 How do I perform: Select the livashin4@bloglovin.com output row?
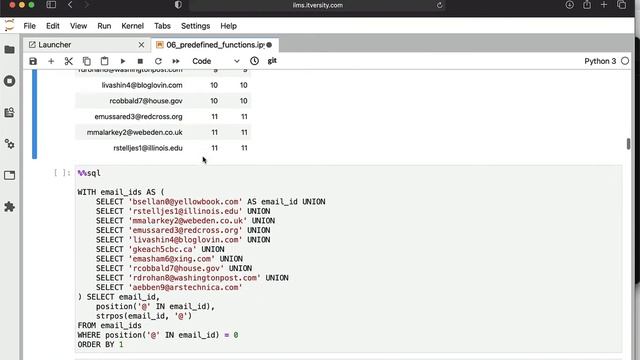point(163,85)
